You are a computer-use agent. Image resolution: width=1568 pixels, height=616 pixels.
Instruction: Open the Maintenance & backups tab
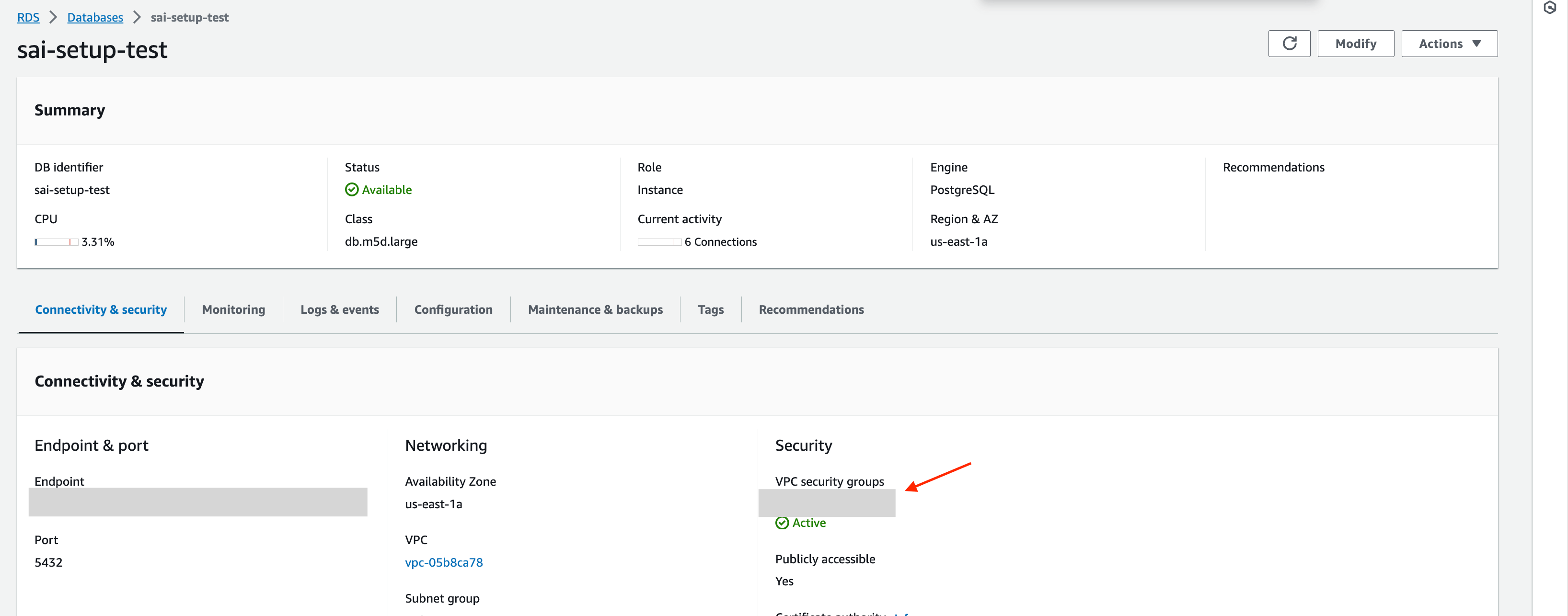(x=595, y=309)
